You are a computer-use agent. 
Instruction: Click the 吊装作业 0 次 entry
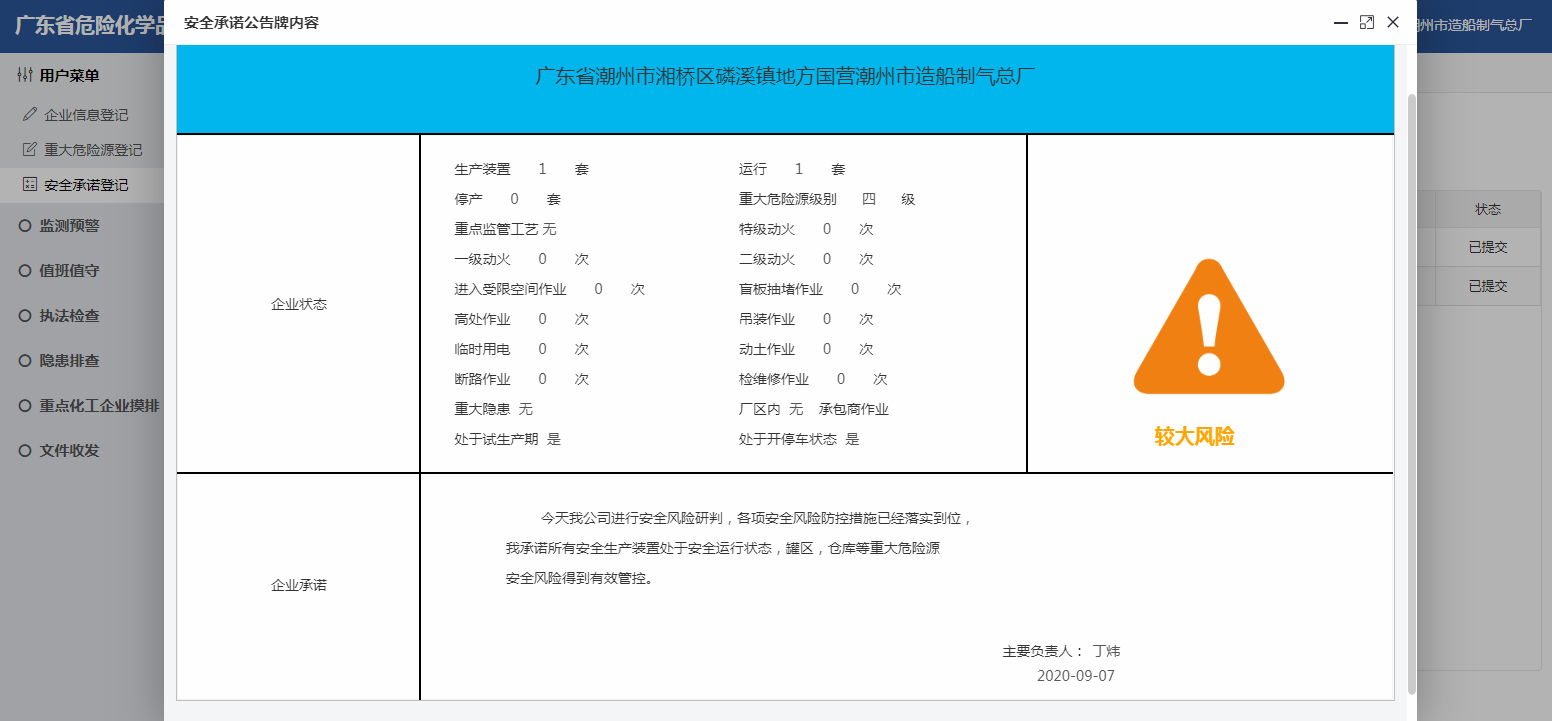pos(806,319)
